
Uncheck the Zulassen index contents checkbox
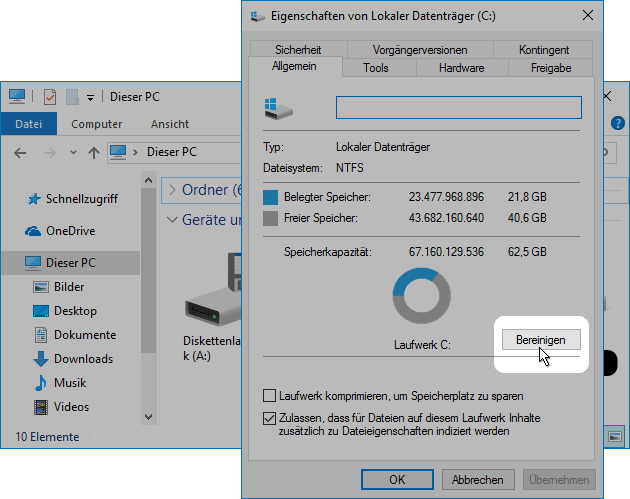(269, 418)
